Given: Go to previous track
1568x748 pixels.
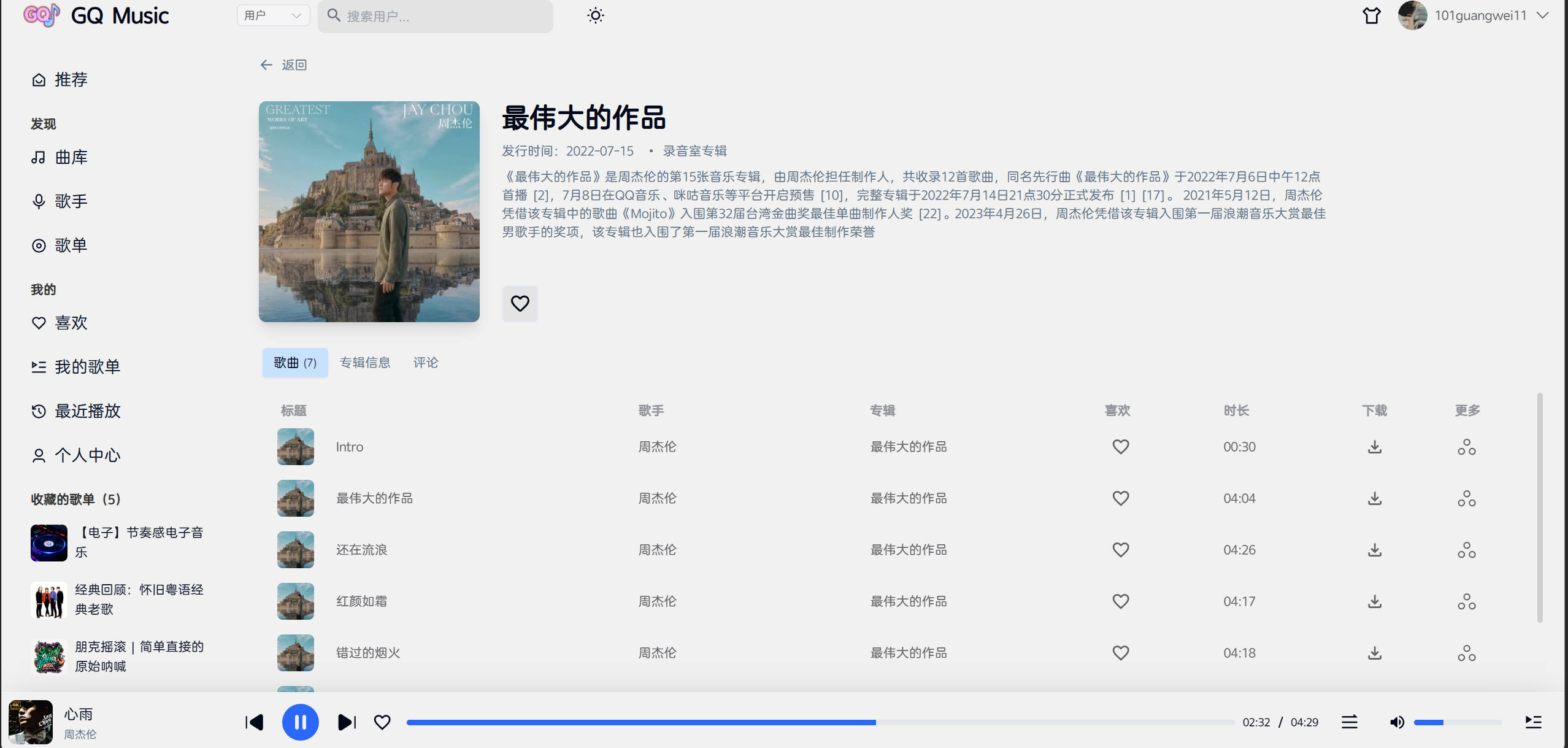Looking at the screenshot, I should (x=254, y=722).
